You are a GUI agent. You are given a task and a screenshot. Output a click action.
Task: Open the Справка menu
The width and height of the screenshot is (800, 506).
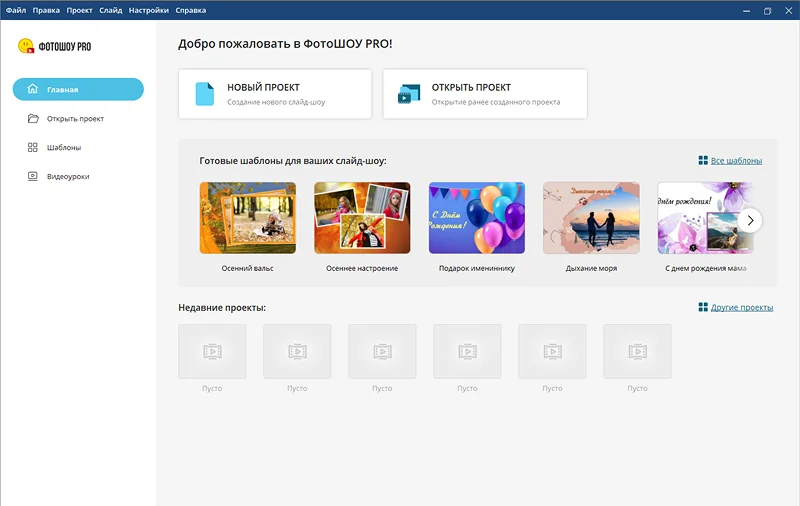click(191, 10)
